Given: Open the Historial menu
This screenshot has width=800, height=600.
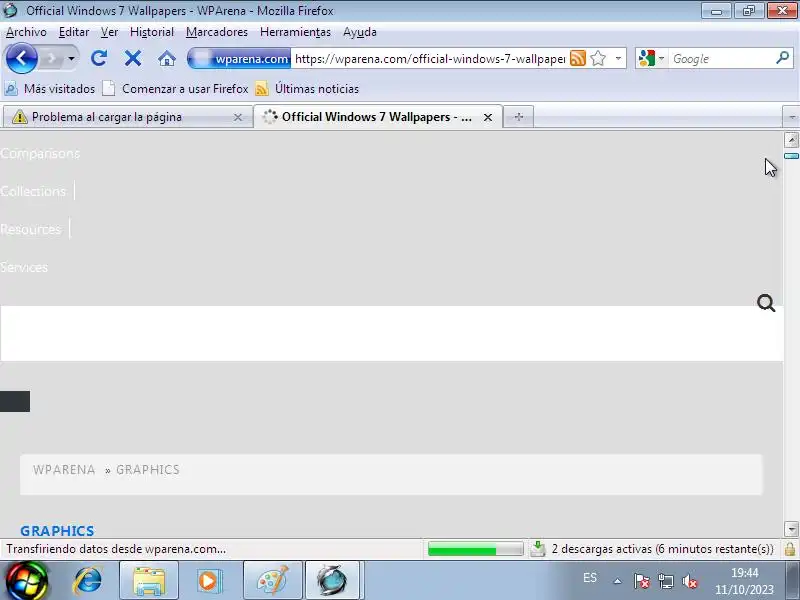Looking at the screenshot, I should tap(152, 32).
